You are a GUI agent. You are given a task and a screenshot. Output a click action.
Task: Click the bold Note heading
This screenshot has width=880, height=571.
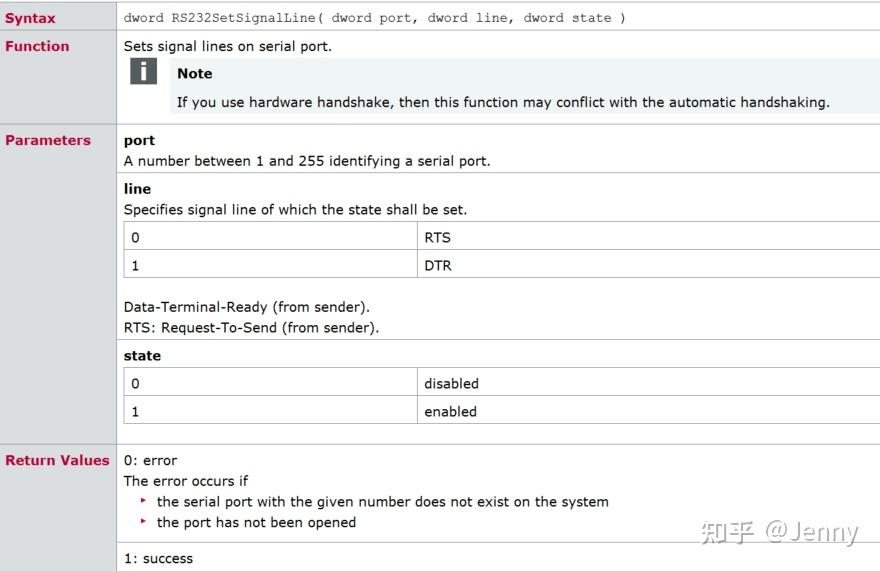click(194, 73)
